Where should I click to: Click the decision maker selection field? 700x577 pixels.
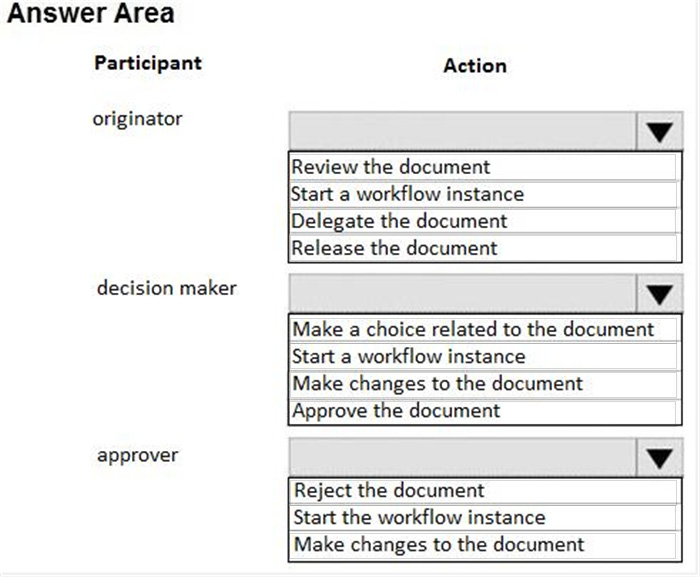coord(462,293)
